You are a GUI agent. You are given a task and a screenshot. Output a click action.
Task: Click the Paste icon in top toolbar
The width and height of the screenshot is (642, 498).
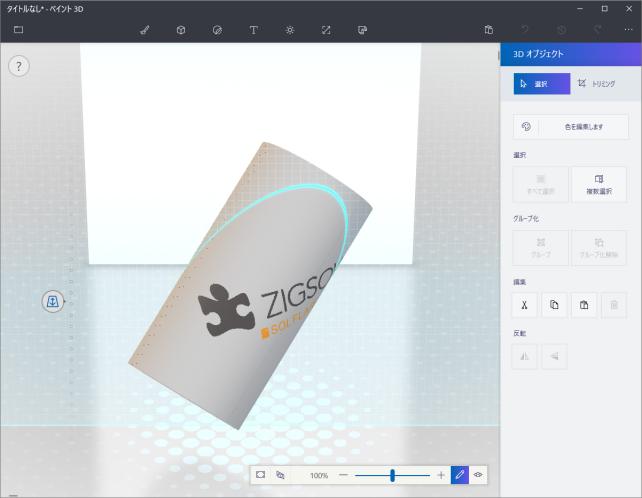(x=488, y=29)
